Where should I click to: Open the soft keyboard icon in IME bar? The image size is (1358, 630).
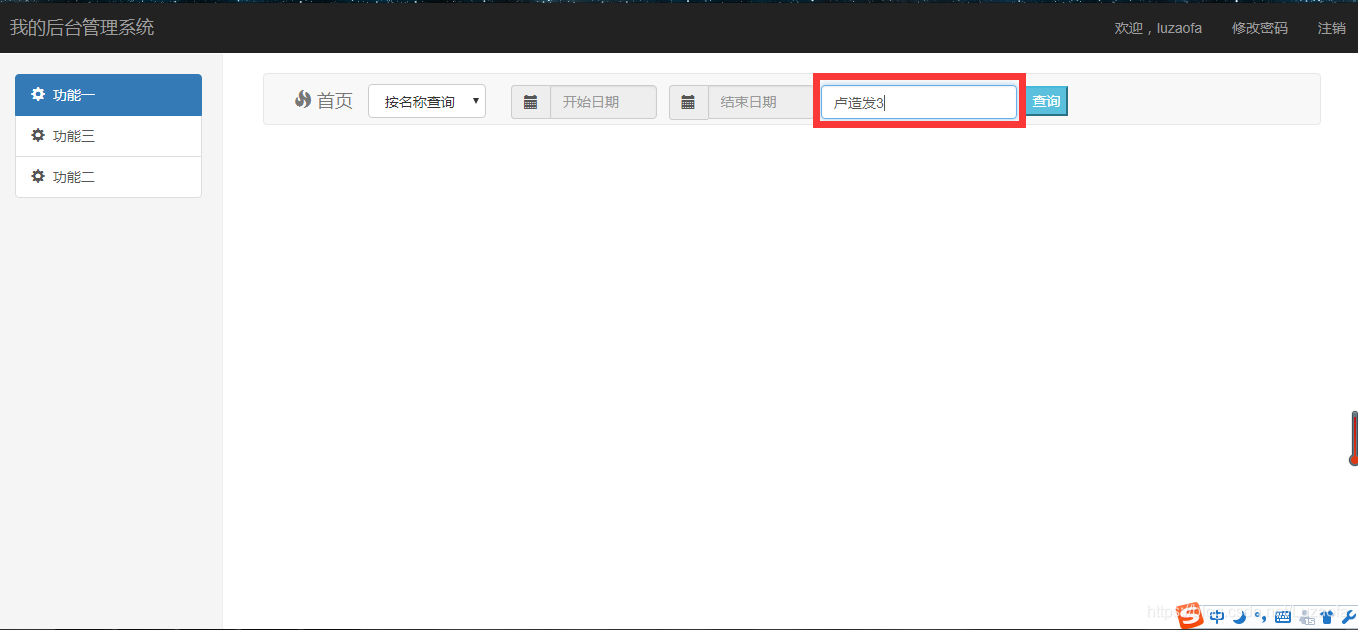tap(1283, 617)
